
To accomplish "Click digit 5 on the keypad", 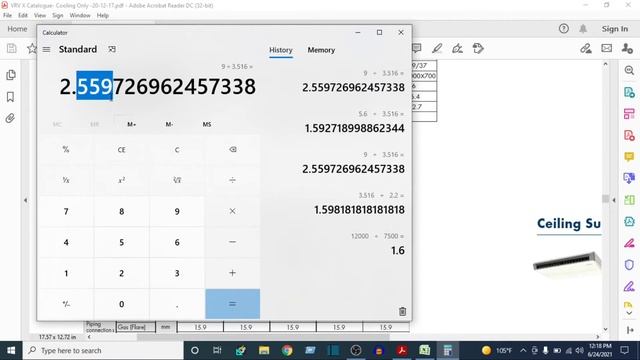I will [x=122, y=242].
